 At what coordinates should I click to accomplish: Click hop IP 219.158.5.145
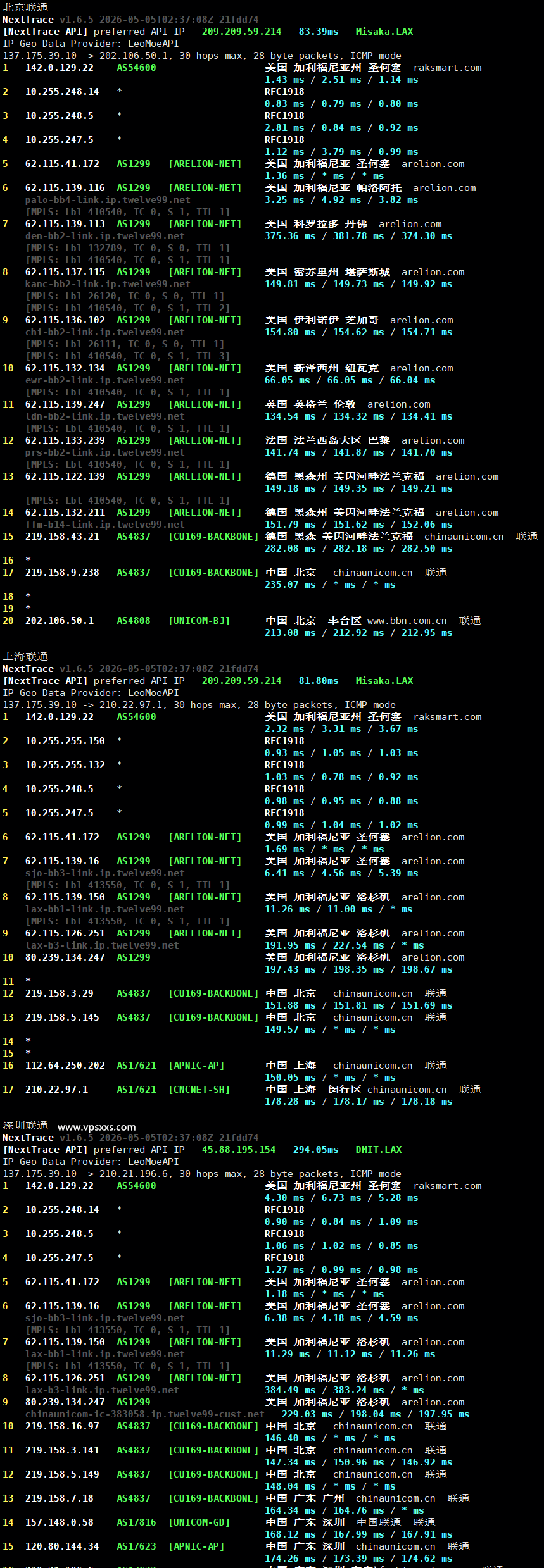(x=62, y=1017)
